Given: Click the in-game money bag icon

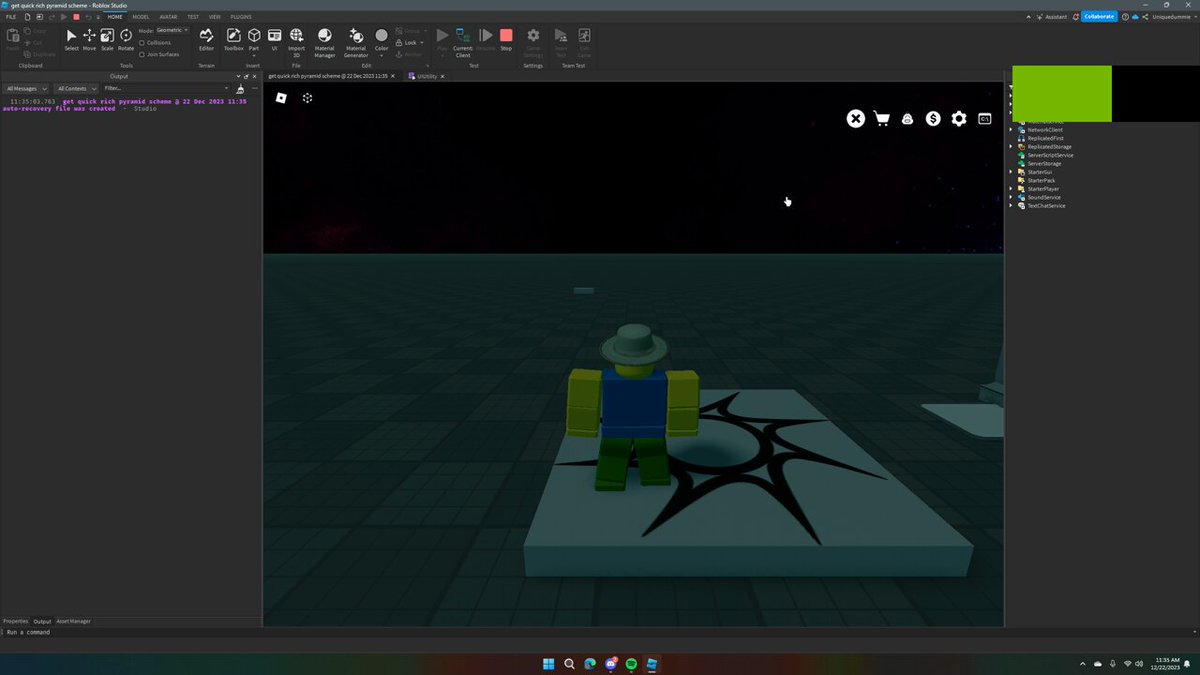Looking at the screenshot, I should click(907, 119).
